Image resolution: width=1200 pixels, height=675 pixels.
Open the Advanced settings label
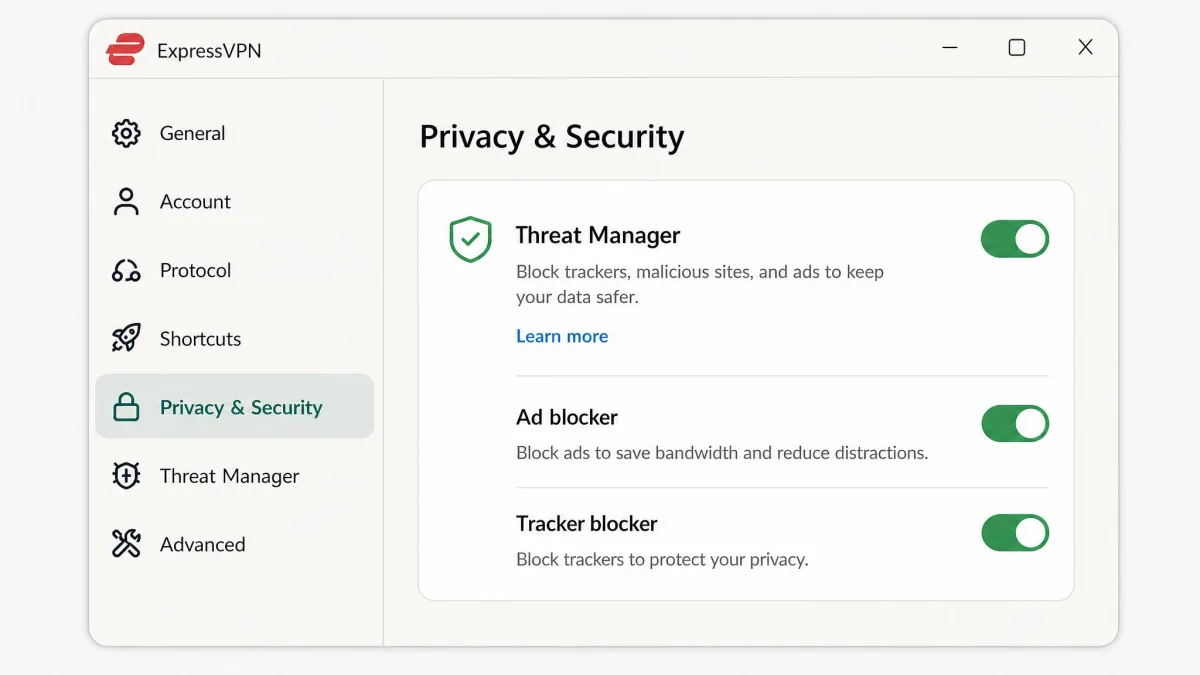(202, 544)
